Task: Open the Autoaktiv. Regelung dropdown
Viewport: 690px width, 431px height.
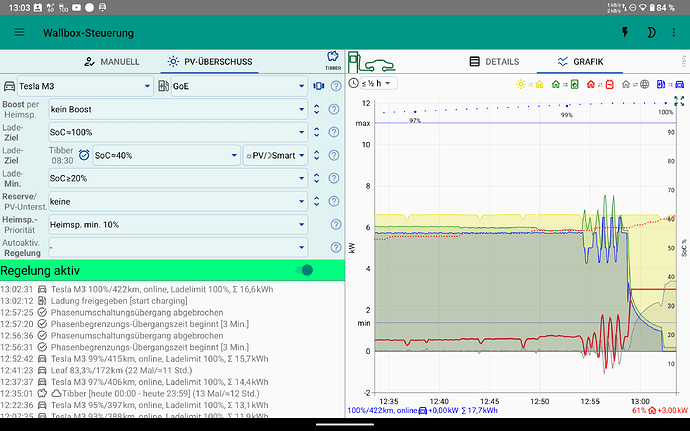Action: pyautogui.click(x=178, y=247)
